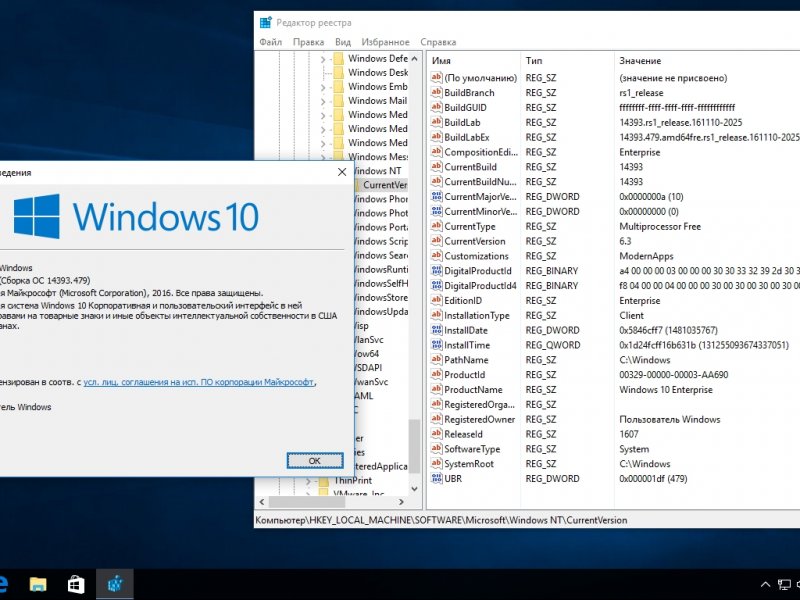Select the DigitalProductId binary icon

tap(436, 270)
